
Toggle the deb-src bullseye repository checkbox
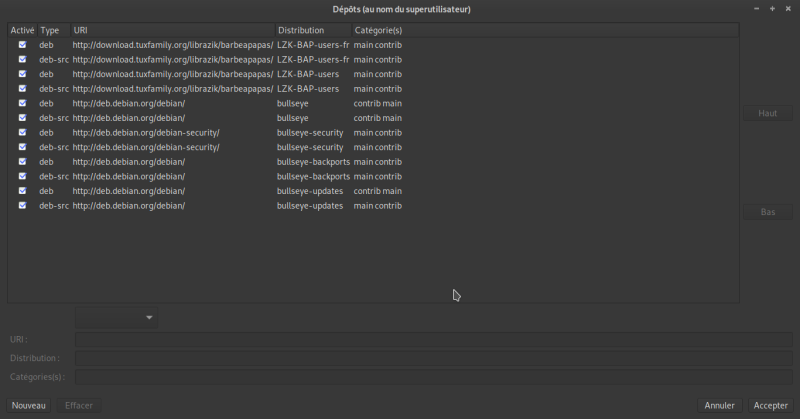[x=22, y=118]
